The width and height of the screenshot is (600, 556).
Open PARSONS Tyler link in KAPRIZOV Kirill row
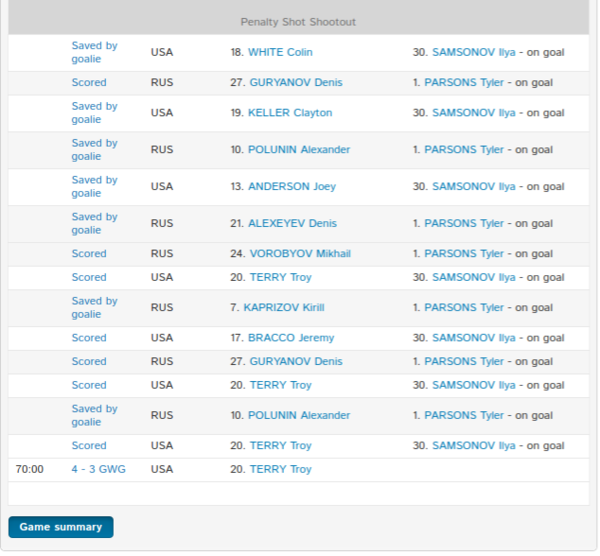(464, 307)
